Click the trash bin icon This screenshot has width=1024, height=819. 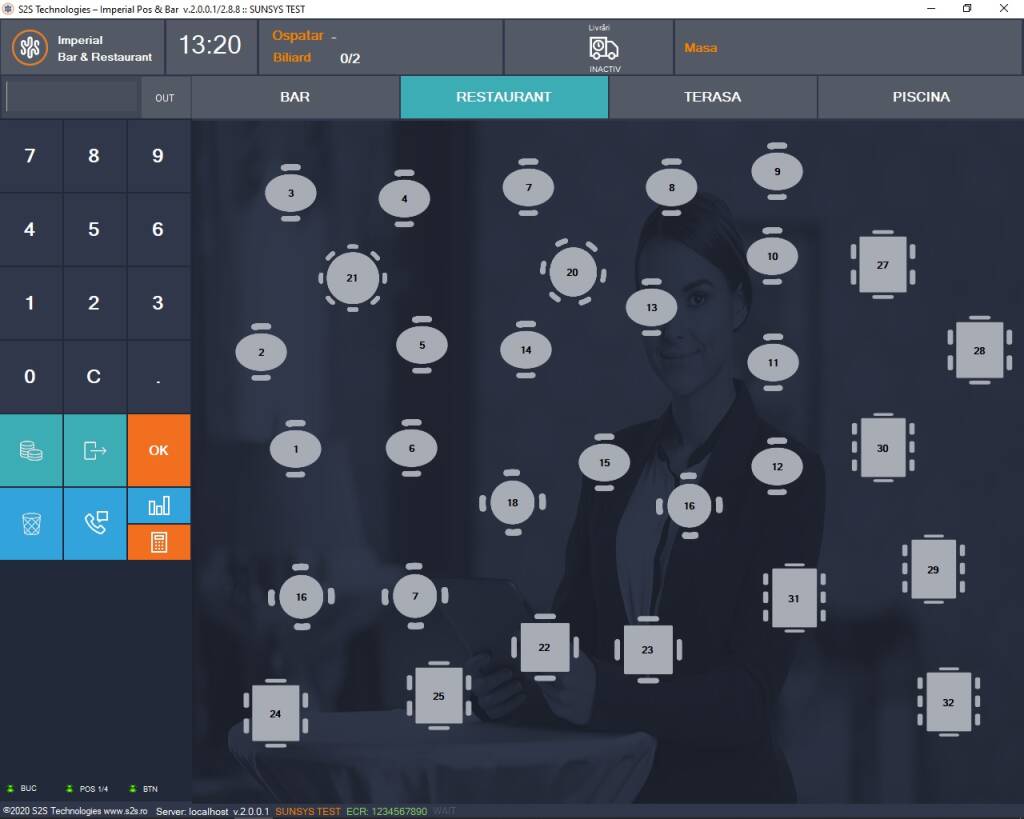tap(31, 524)
